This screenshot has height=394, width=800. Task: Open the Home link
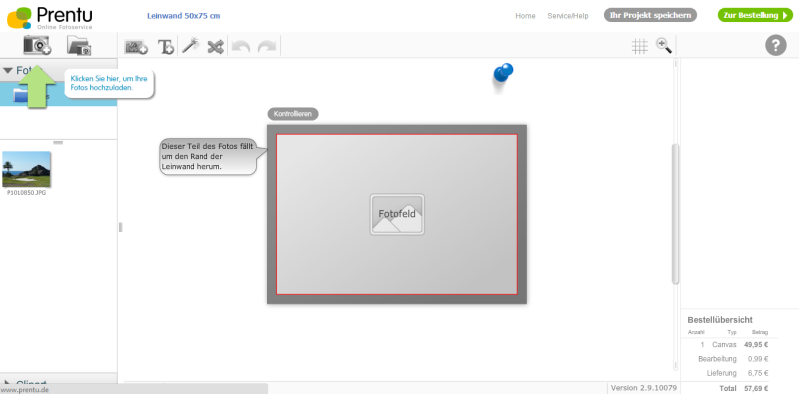tap(525, 16)
